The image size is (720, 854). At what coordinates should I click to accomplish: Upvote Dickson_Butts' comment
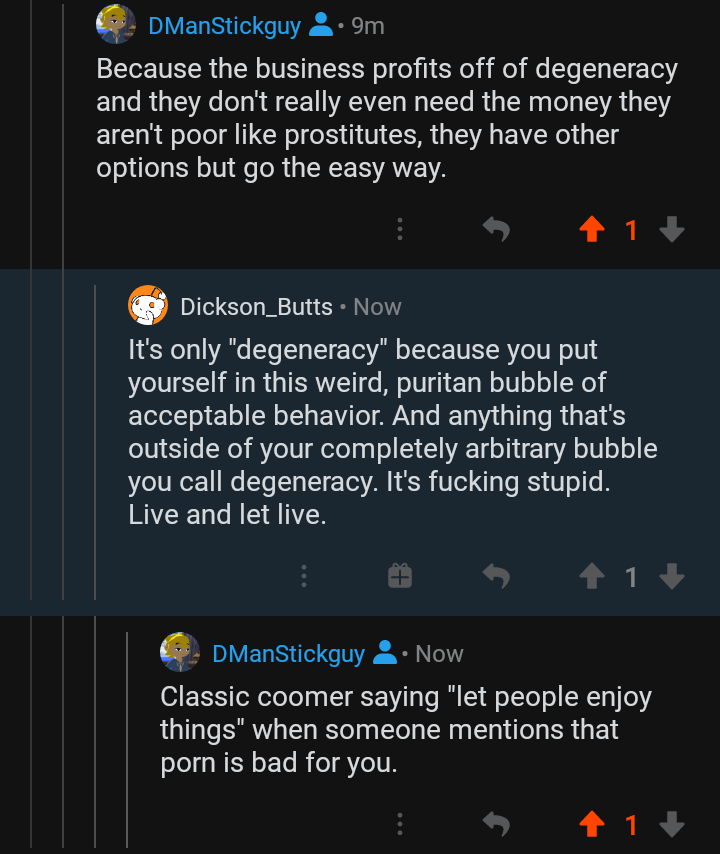click(592, 576)
